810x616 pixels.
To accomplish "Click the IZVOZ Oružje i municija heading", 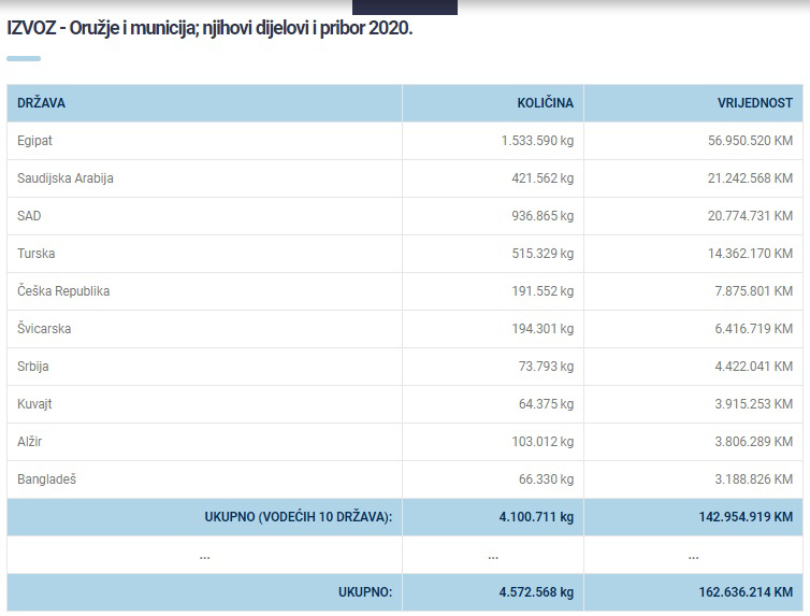I will click(x=210, y=28).
